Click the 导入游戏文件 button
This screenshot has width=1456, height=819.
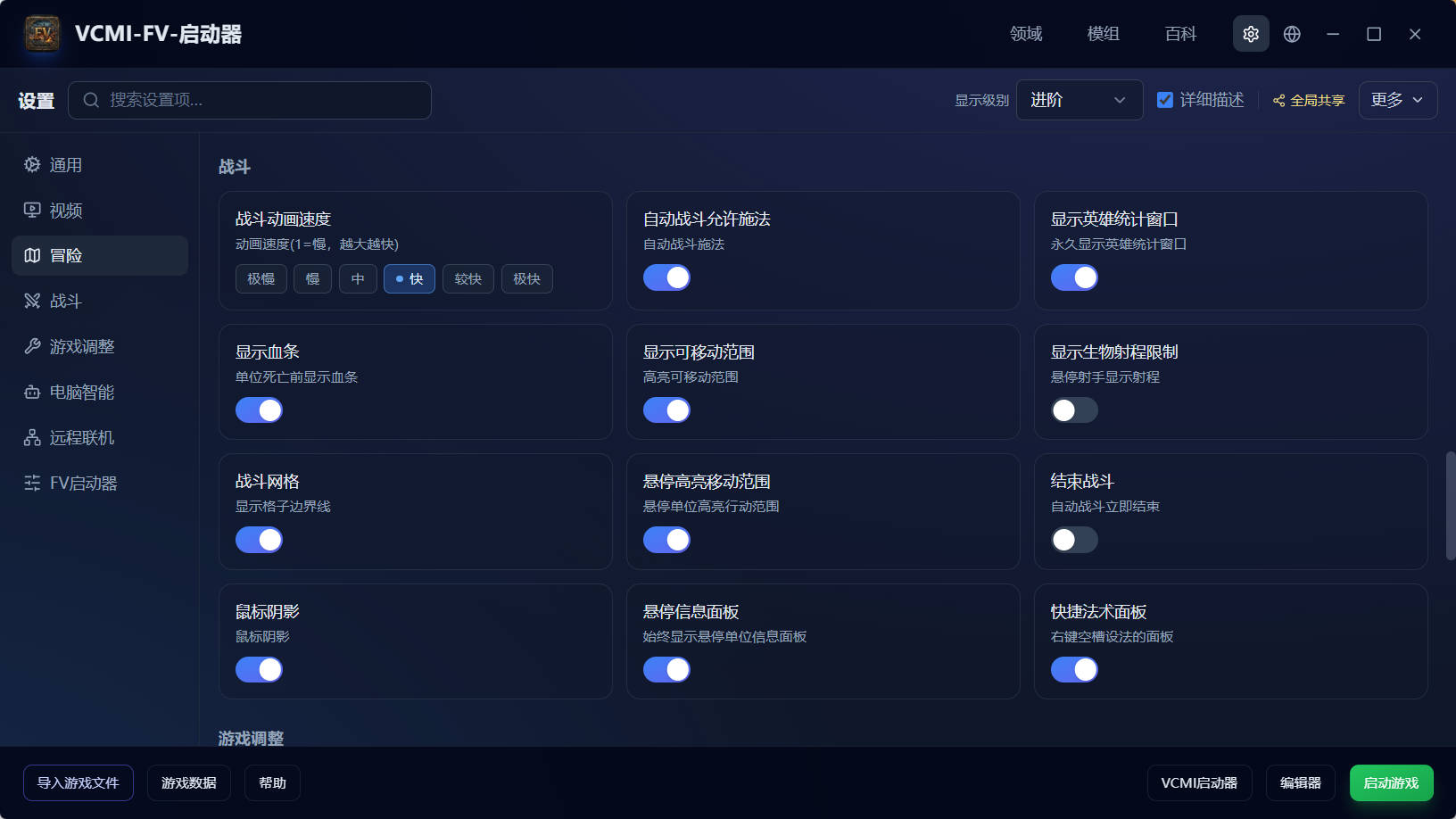[x=79, y=783]
